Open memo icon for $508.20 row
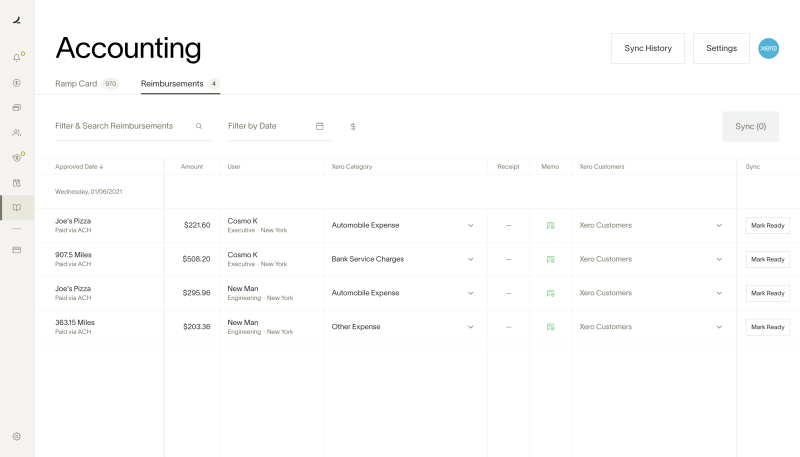Image resolution: width=800 pixels, height=457 pixels. pyautogui.click(x=551, y=259)
